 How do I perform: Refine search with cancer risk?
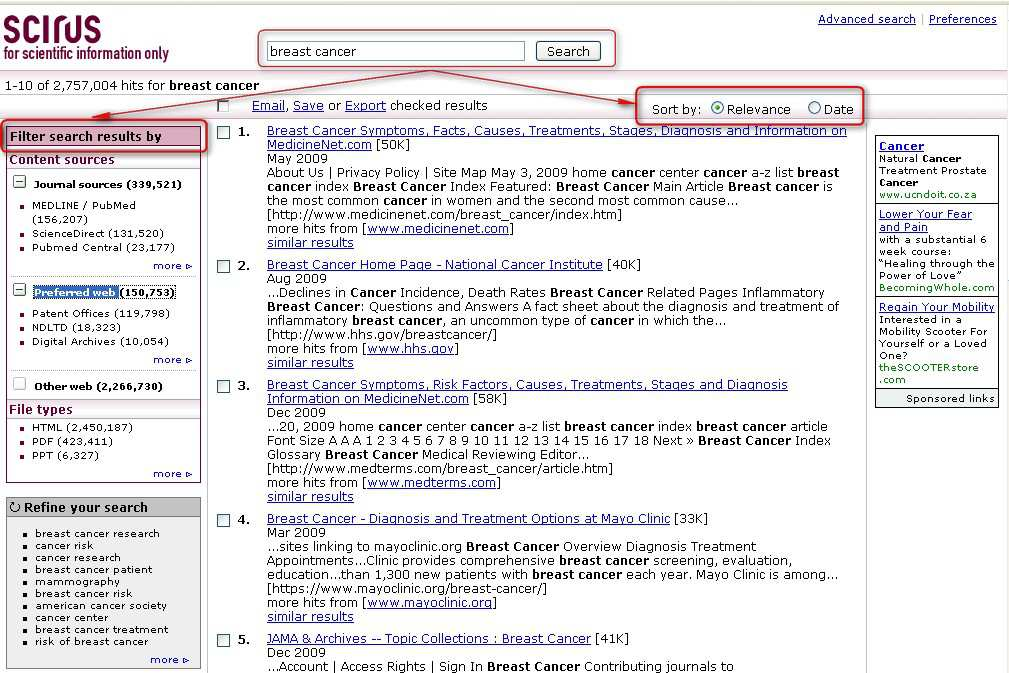[x=64, y=546]
